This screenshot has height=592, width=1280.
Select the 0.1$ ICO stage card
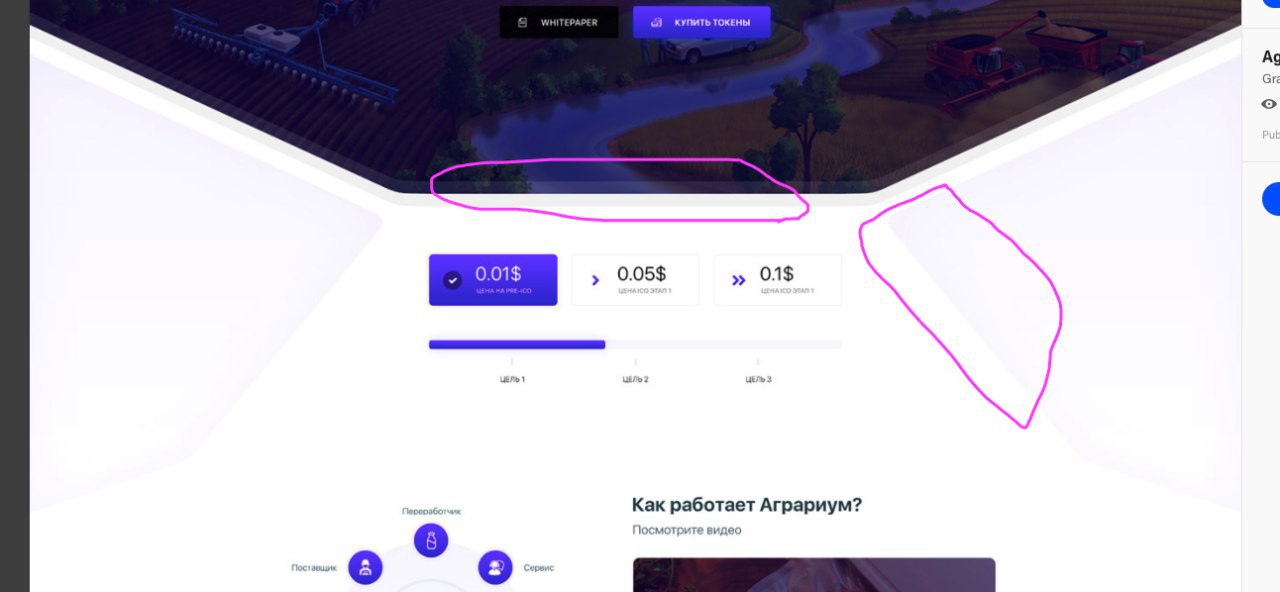pos(778,280)
